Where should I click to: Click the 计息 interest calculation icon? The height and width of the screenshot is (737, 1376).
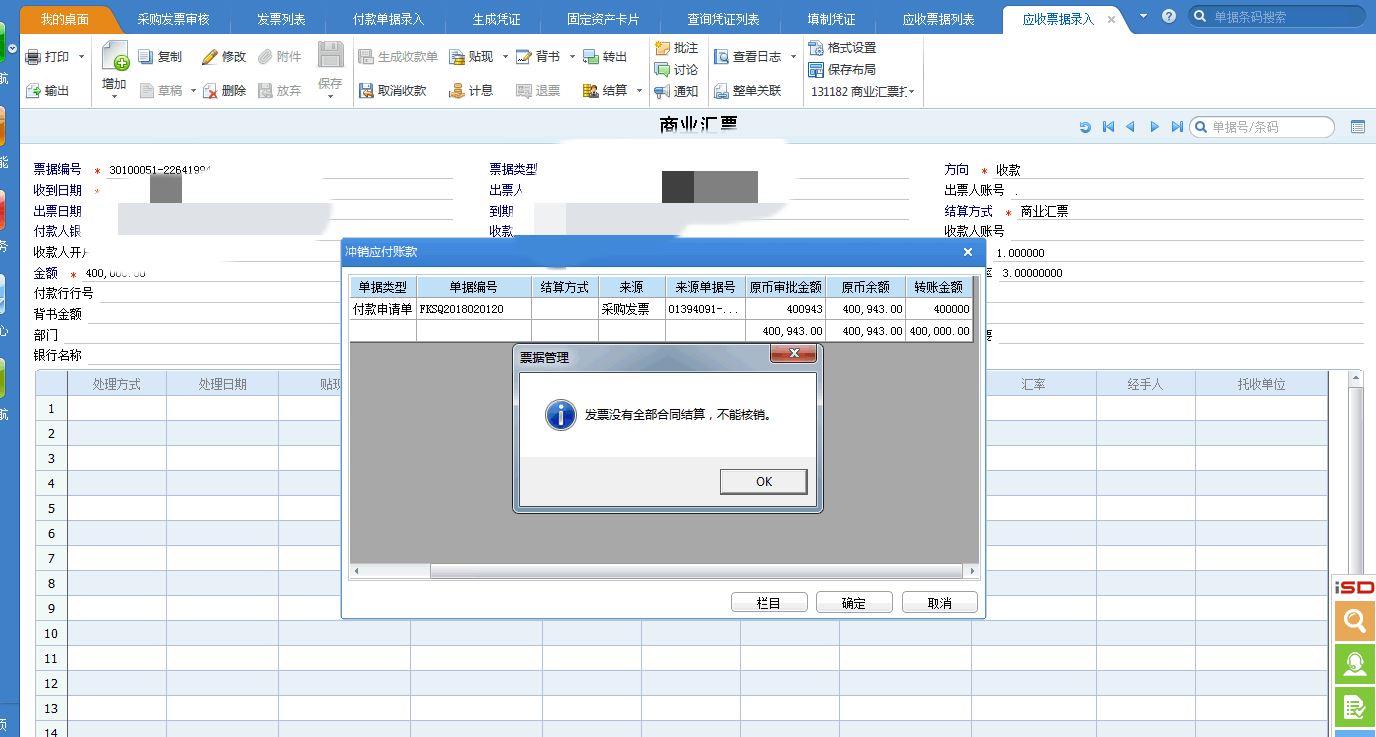click(x=457, y=91)
